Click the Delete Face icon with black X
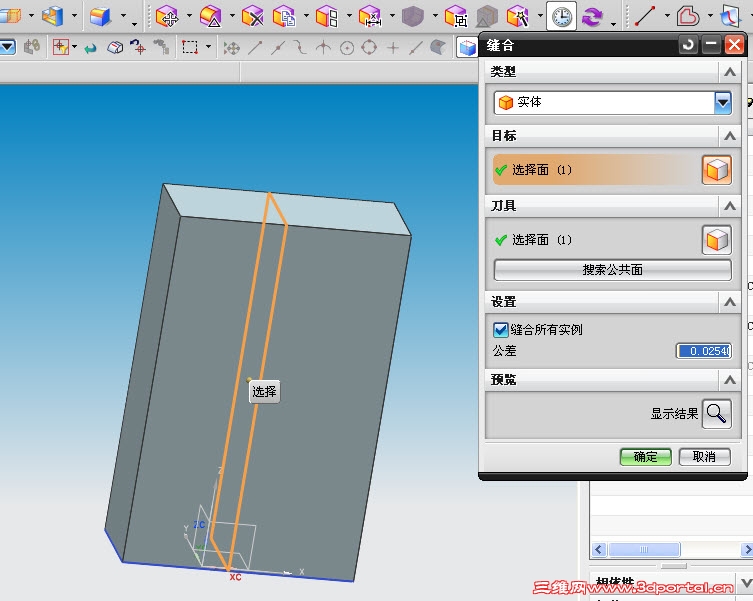The height and width of the screenshot is (601, 753). tap(253, 16)
